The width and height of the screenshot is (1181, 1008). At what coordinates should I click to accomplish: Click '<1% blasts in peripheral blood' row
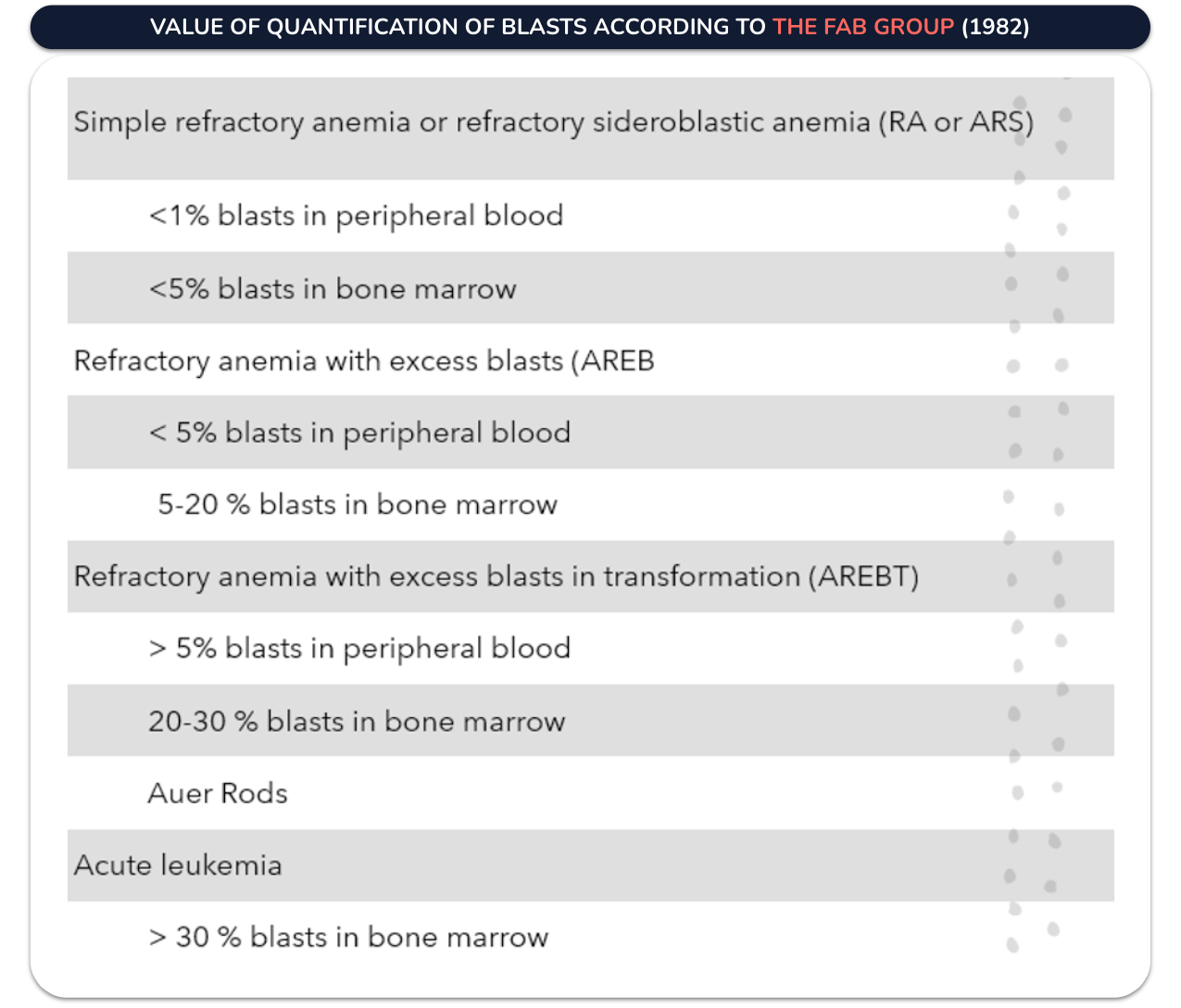tap(590, 216)
